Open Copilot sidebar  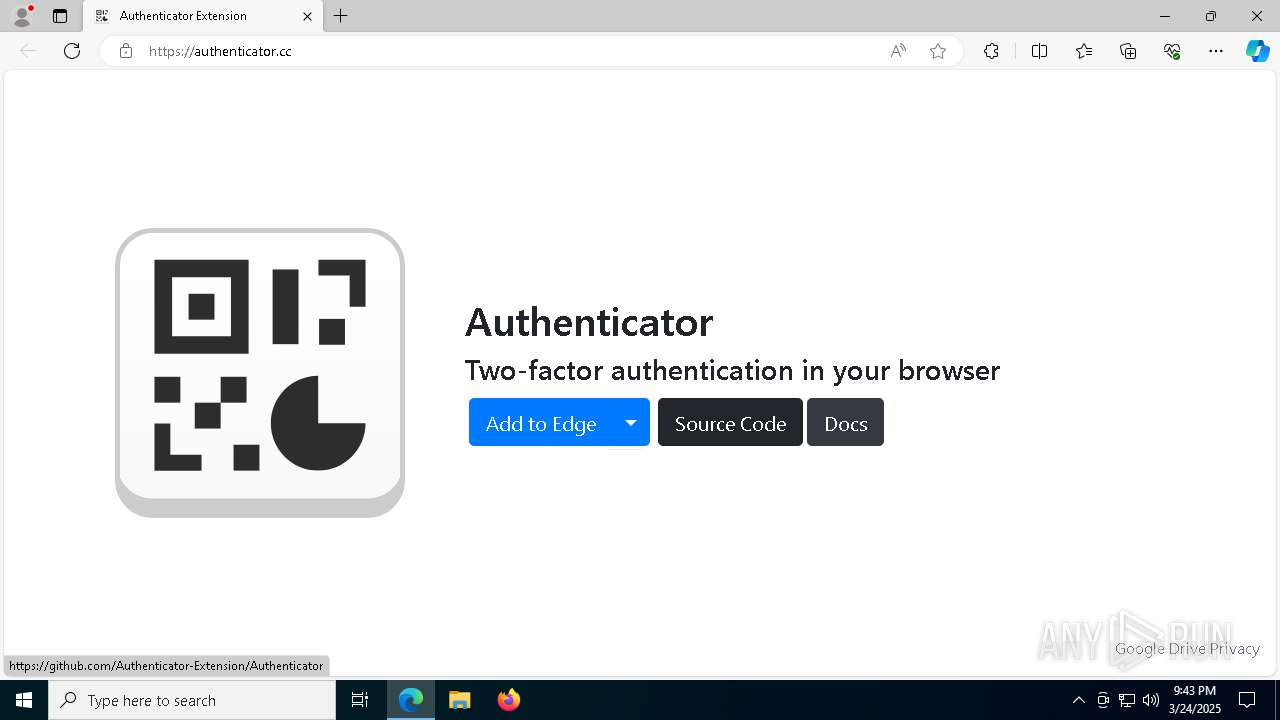(x=1257, y=51)
